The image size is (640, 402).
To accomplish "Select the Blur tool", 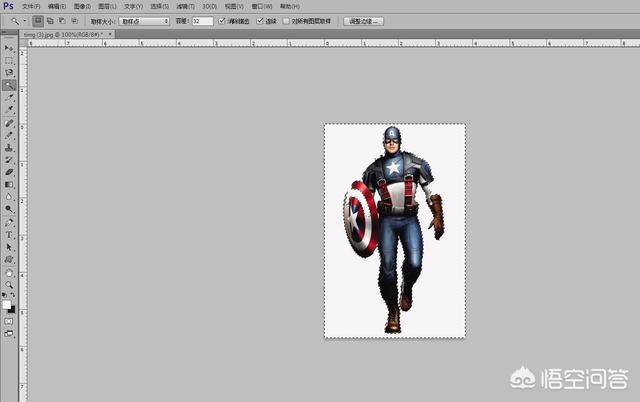I will (x=9, y=197).
